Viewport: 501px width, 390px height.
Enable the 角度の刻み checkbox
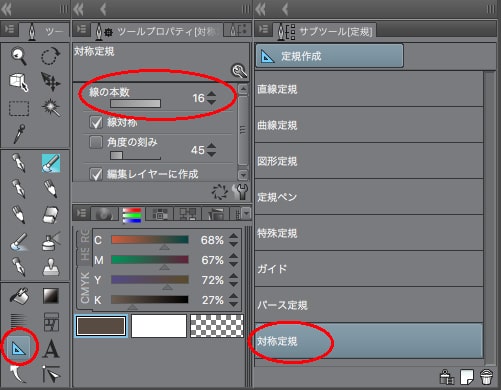tap(96, 142)
